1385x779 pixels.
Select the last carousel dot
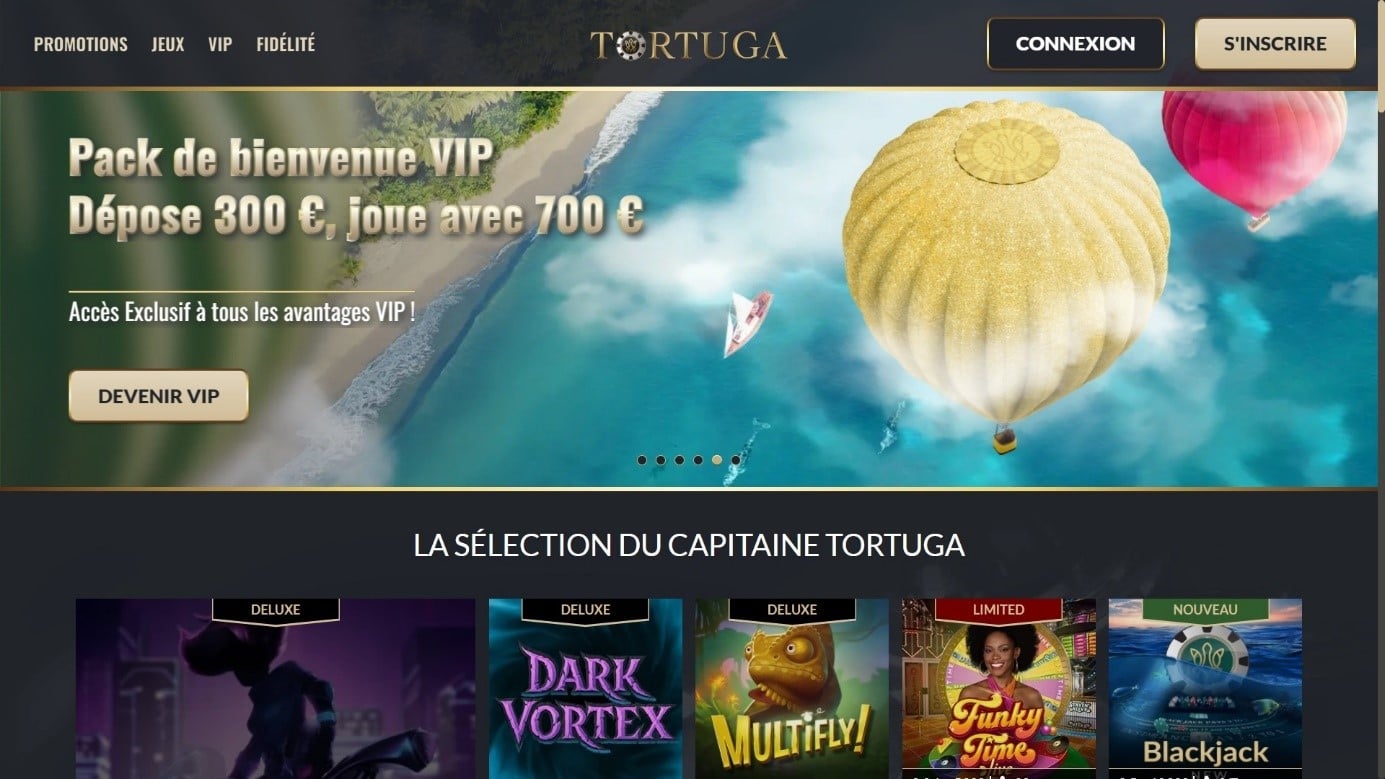736,460
